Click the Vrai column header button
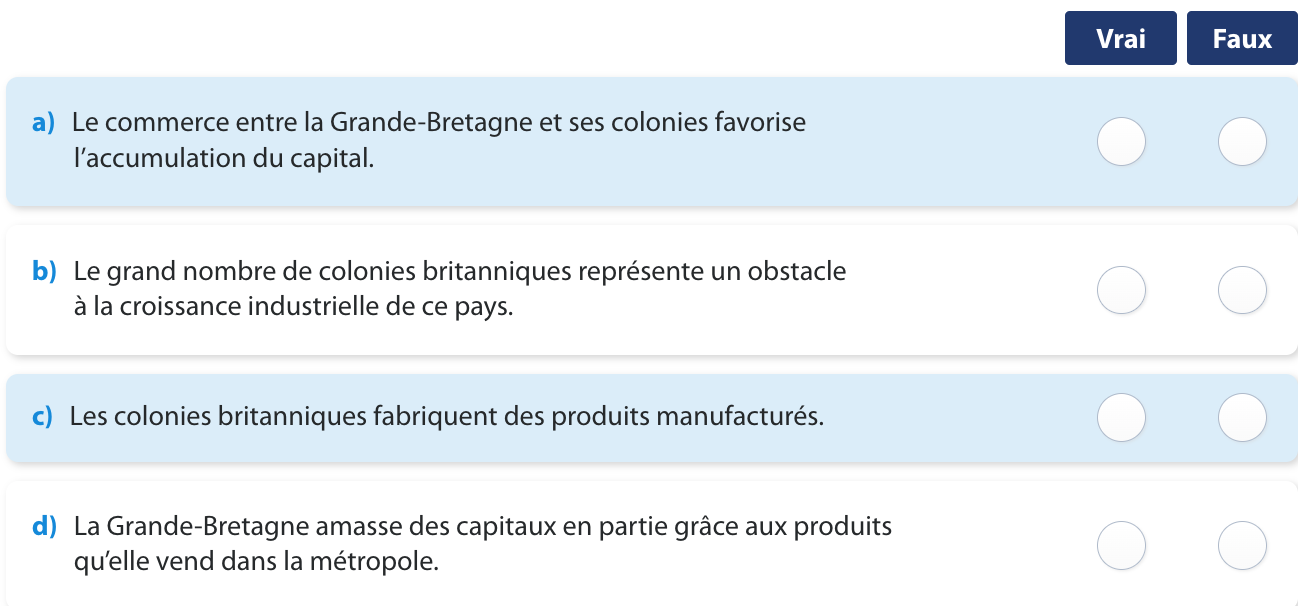Screen dimensions: 1298x606 click(x=1120, y=39)
